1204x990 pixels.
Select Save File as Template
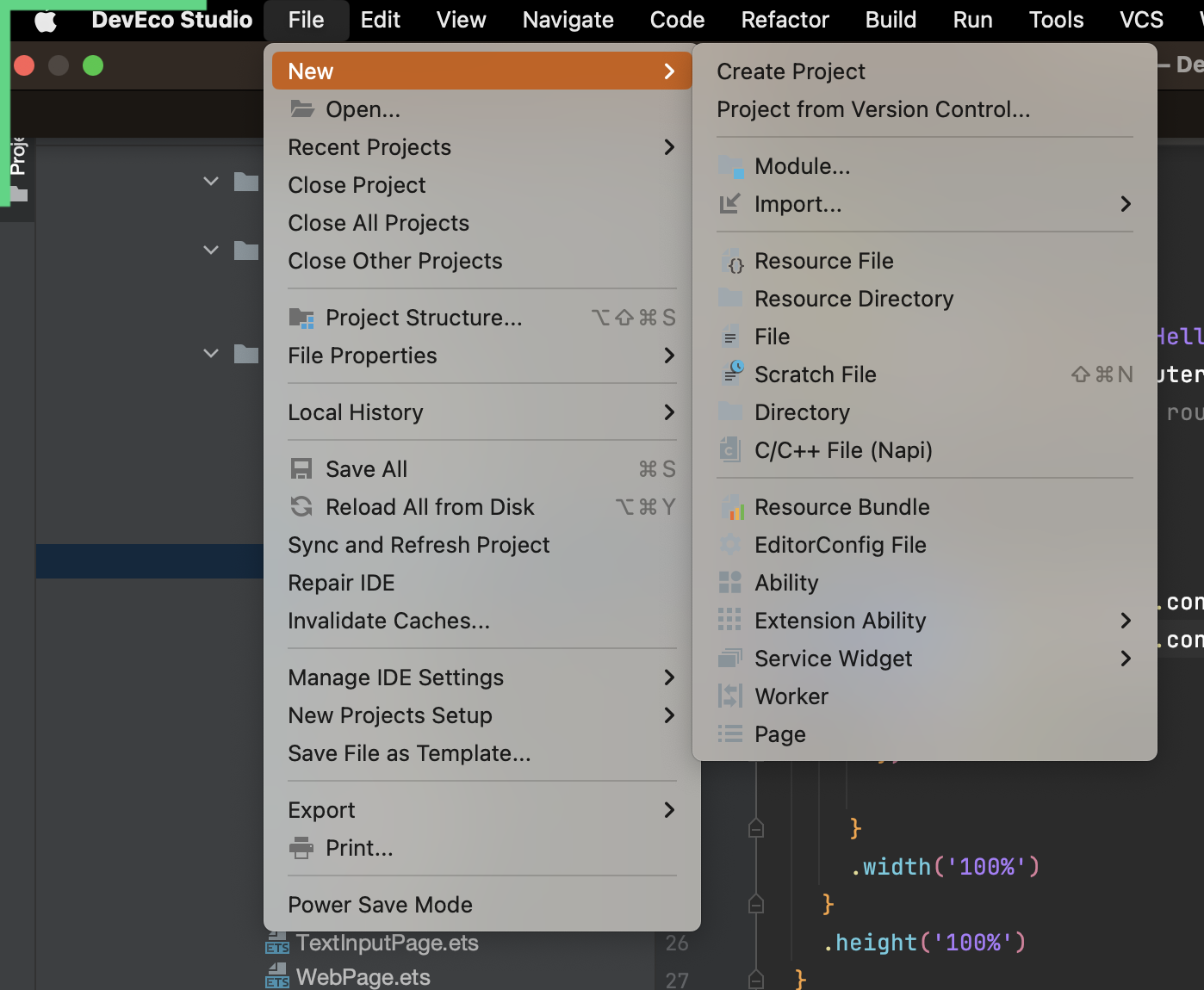[x=482, y=753]
